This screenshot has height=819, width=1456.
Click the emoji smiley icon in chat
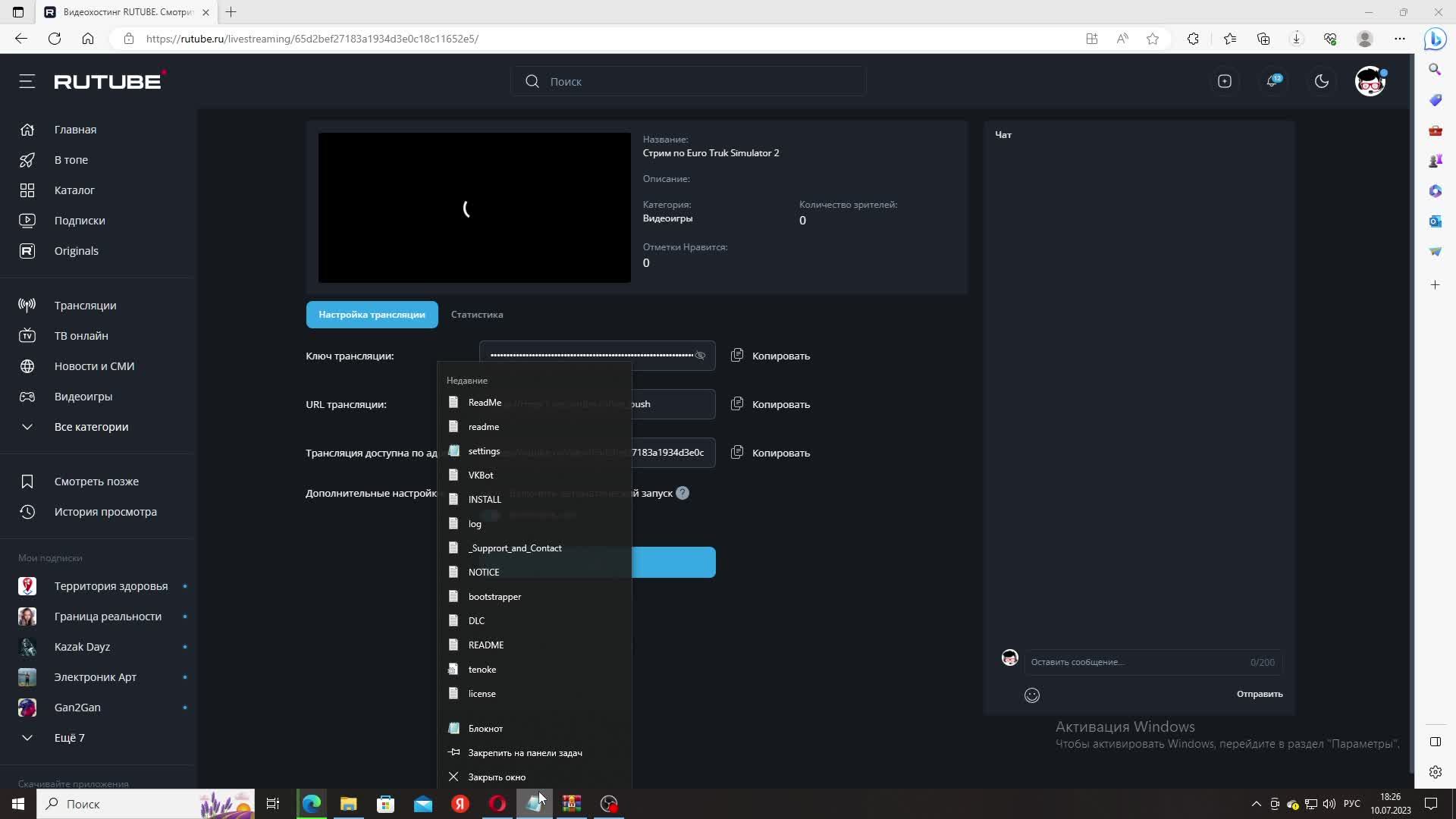click(x=1032, y=695)
